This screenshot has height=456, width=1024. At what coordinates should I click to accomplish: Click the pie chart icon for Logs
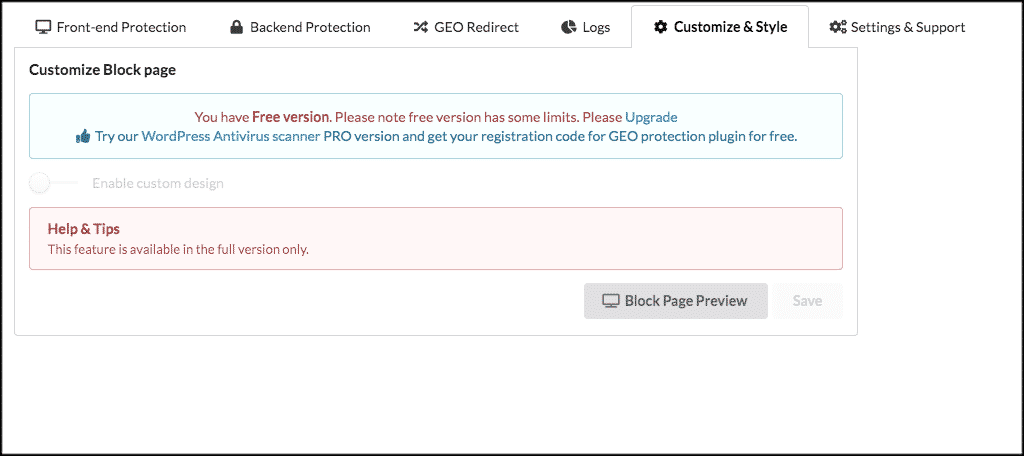click(x=569, y=27)
